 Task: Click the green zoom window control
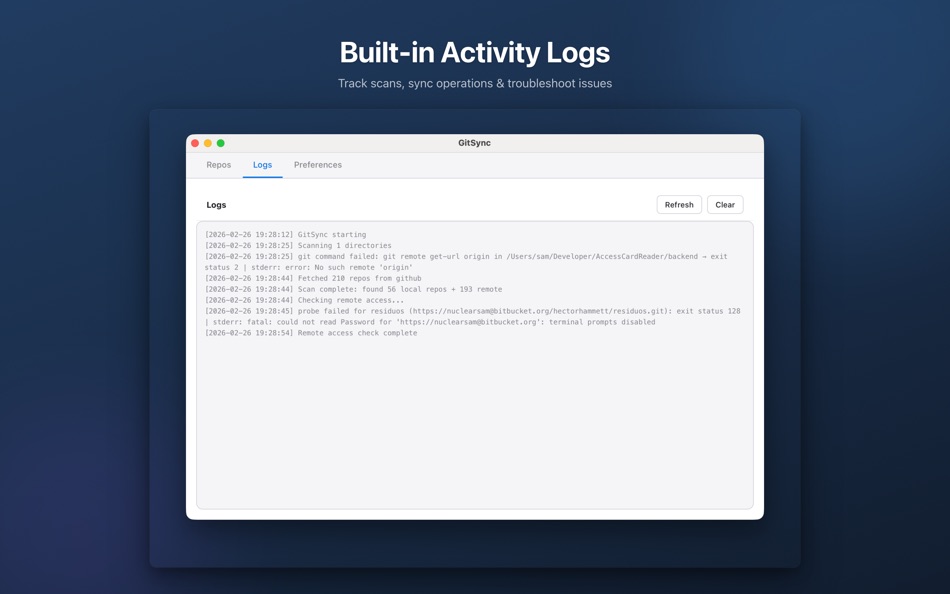(x=220, y=142)
